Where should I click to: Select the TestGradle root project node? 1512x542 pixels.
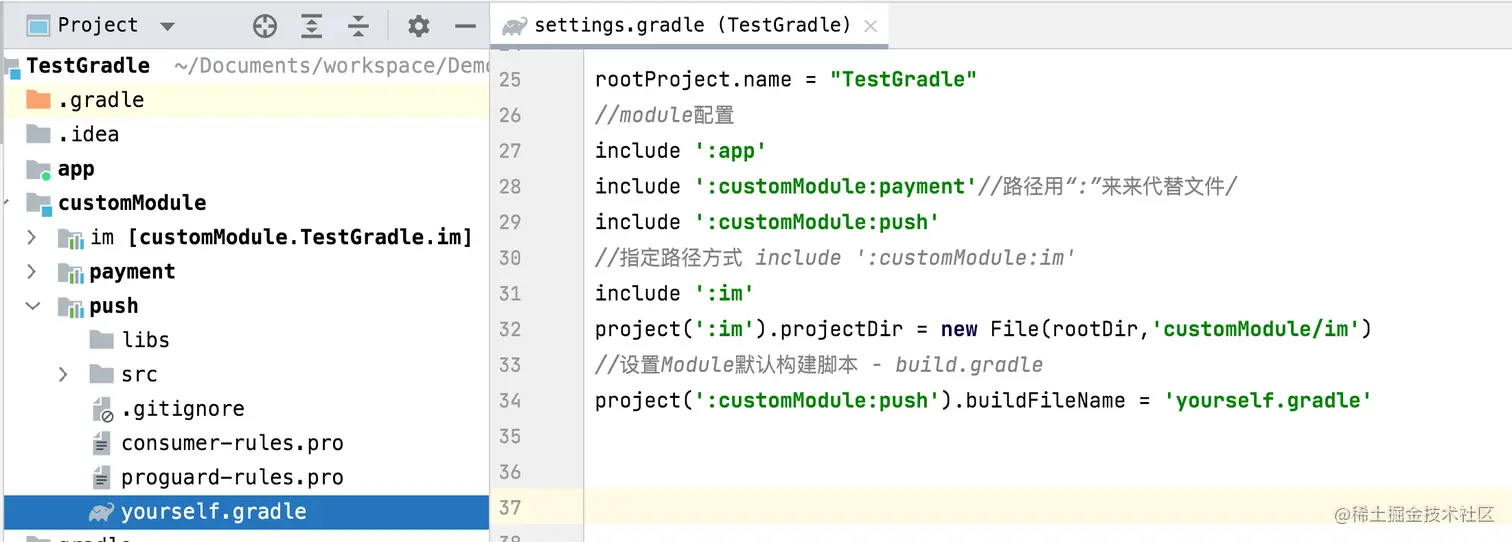[x=88, y=66]
